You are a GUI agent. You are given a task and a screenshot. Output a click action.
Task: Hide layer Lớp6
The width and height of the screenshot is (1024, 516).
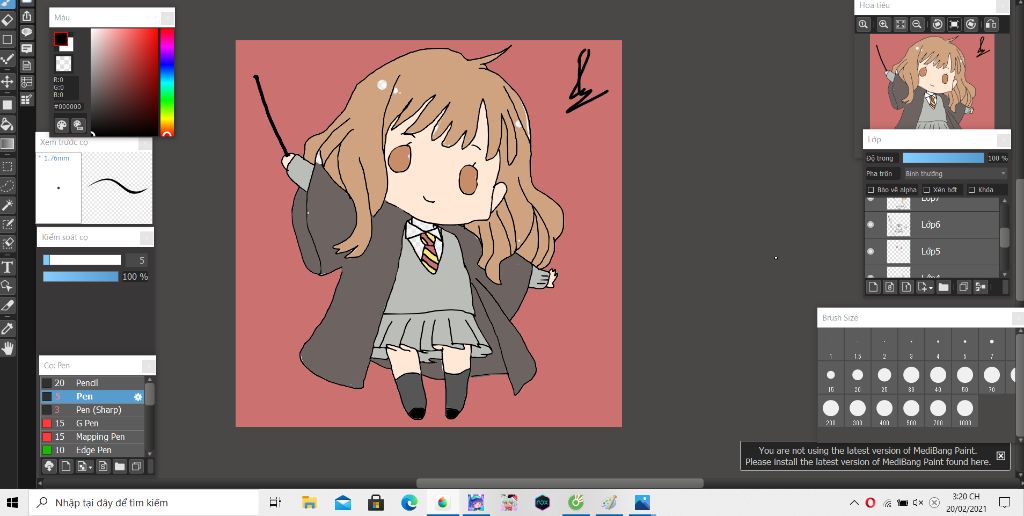click(871, 225)
